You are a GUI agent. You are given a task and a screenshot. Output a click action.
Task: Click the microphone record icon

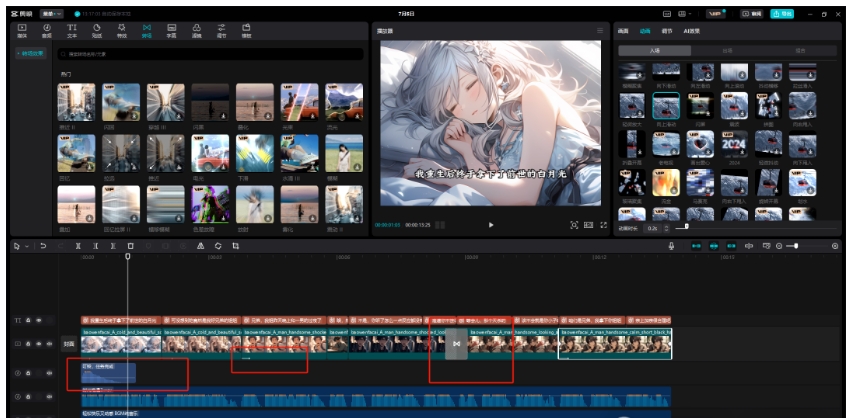click(671, 246)
